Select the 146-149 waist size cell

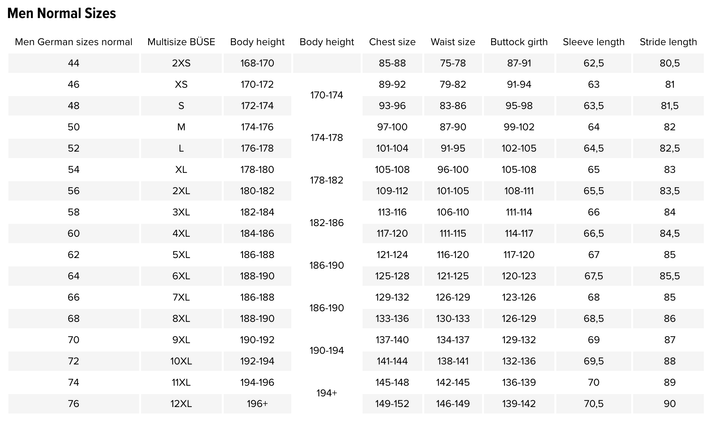click(453, 403)
